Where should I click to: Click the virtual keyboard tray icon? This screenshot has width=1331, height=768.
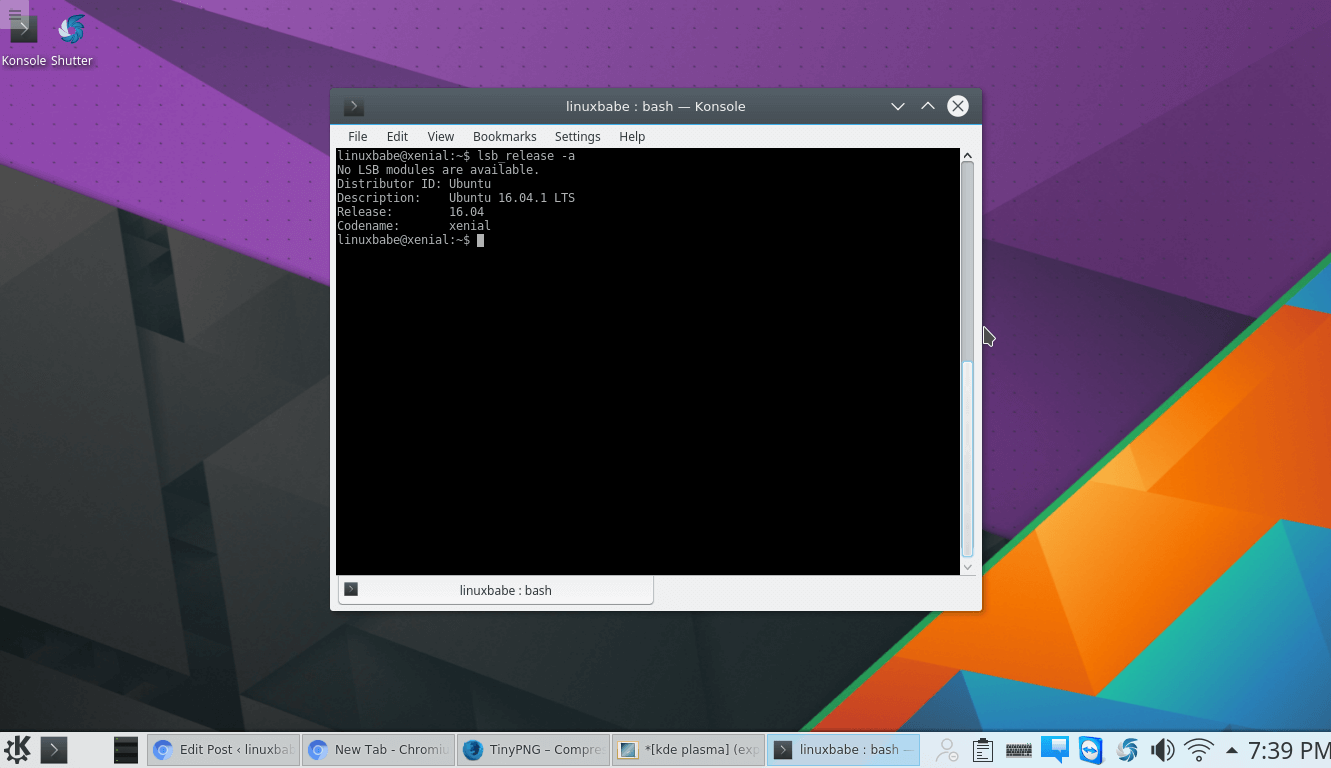coord(1018,750)
